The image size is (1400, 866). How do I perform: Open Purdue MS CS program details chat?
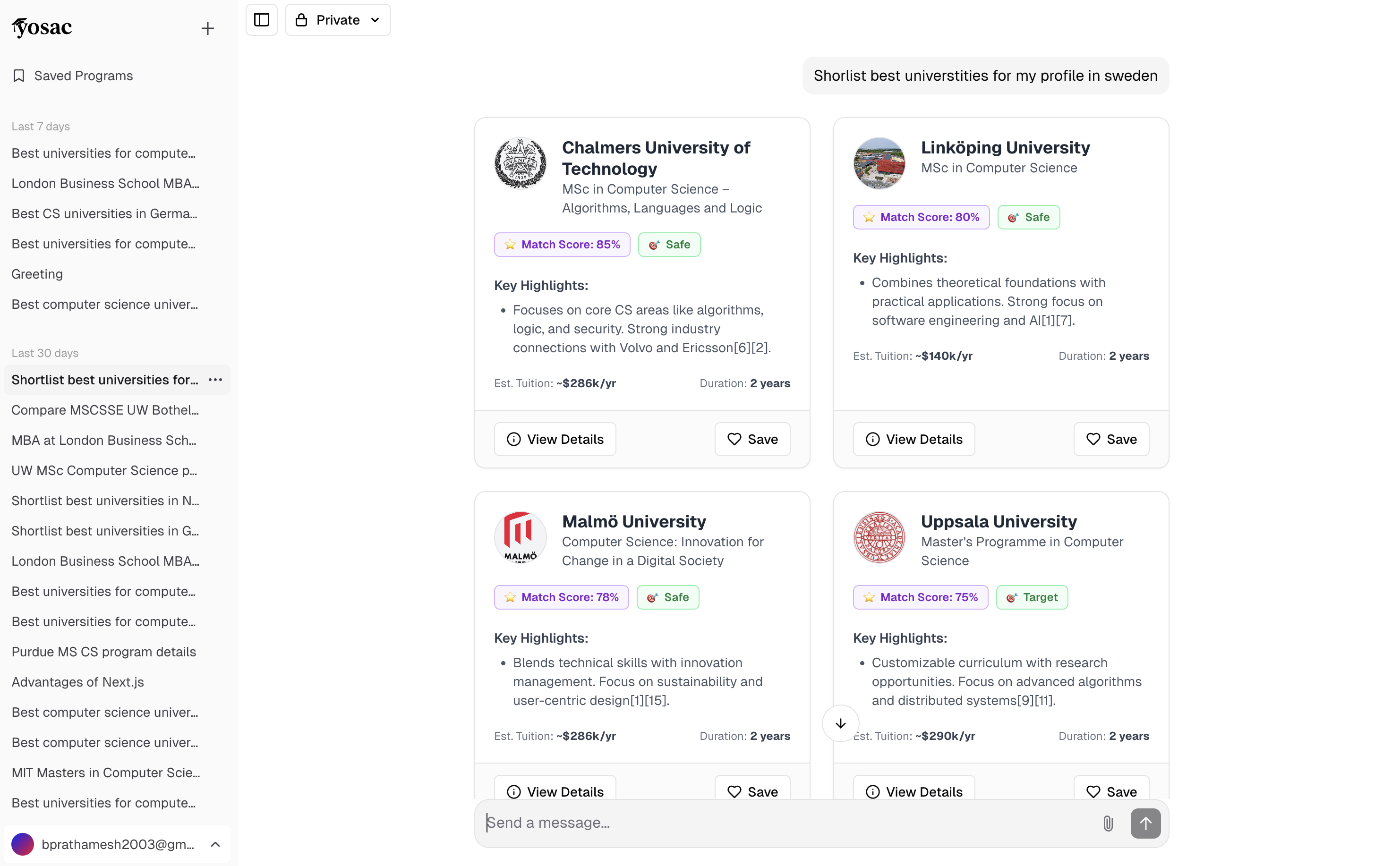tap(104, 652)
